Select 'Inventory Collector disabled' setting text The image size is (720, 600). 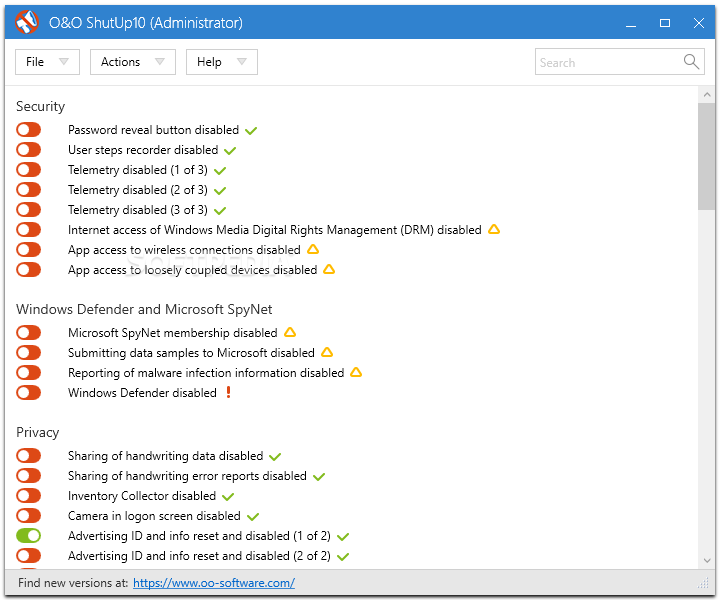coord(142,496)
